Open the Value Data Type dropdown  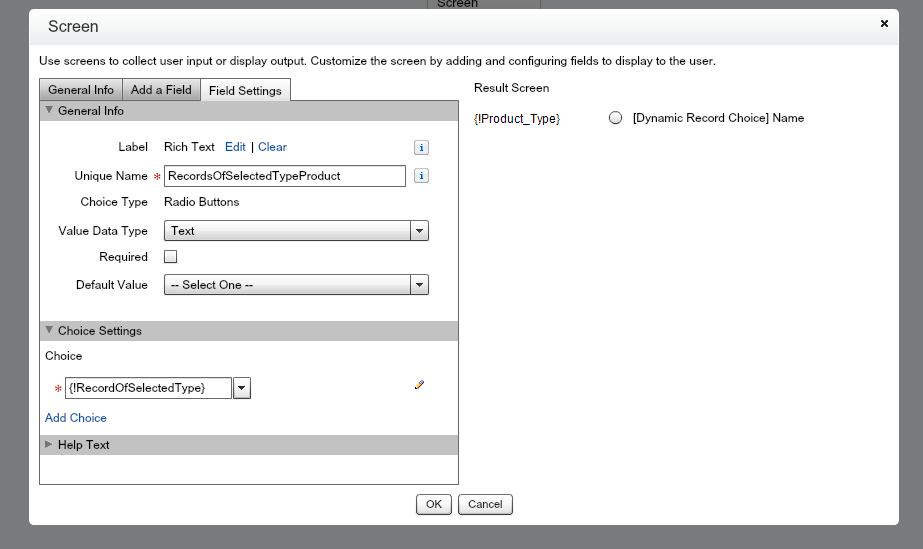[x=420, y=231]
